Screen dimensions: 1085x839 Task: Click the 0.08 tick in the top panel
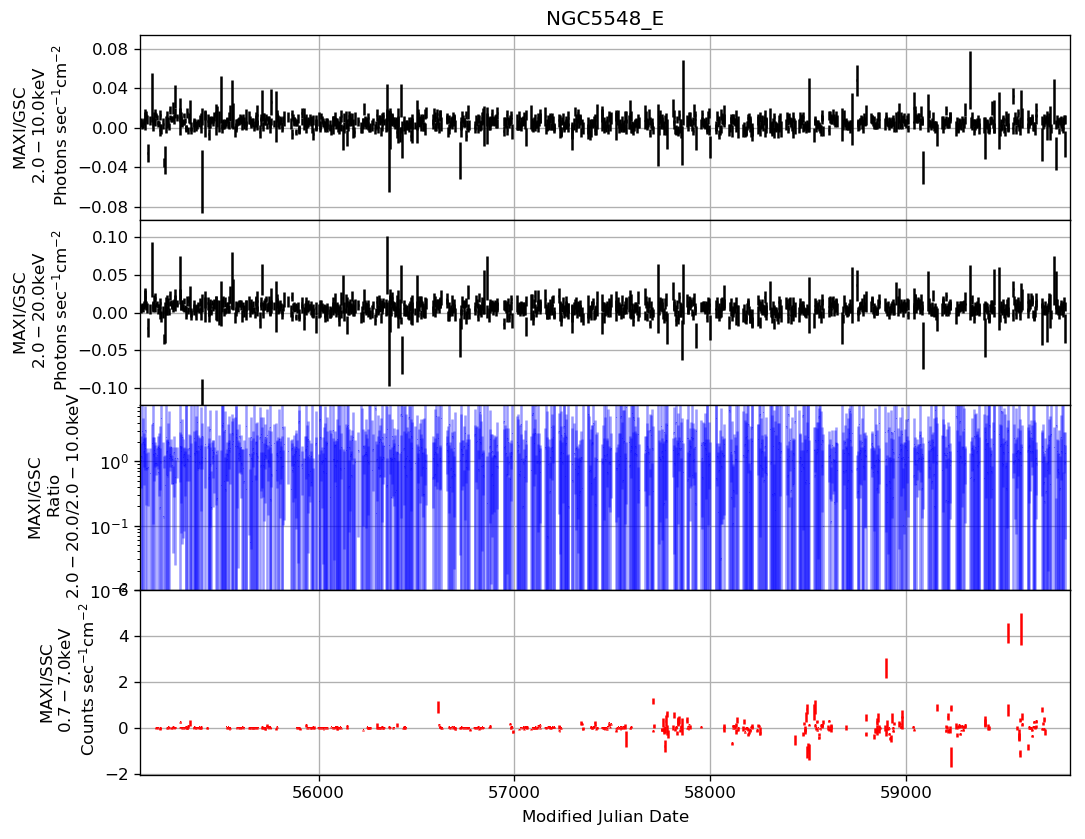(110, 49)
